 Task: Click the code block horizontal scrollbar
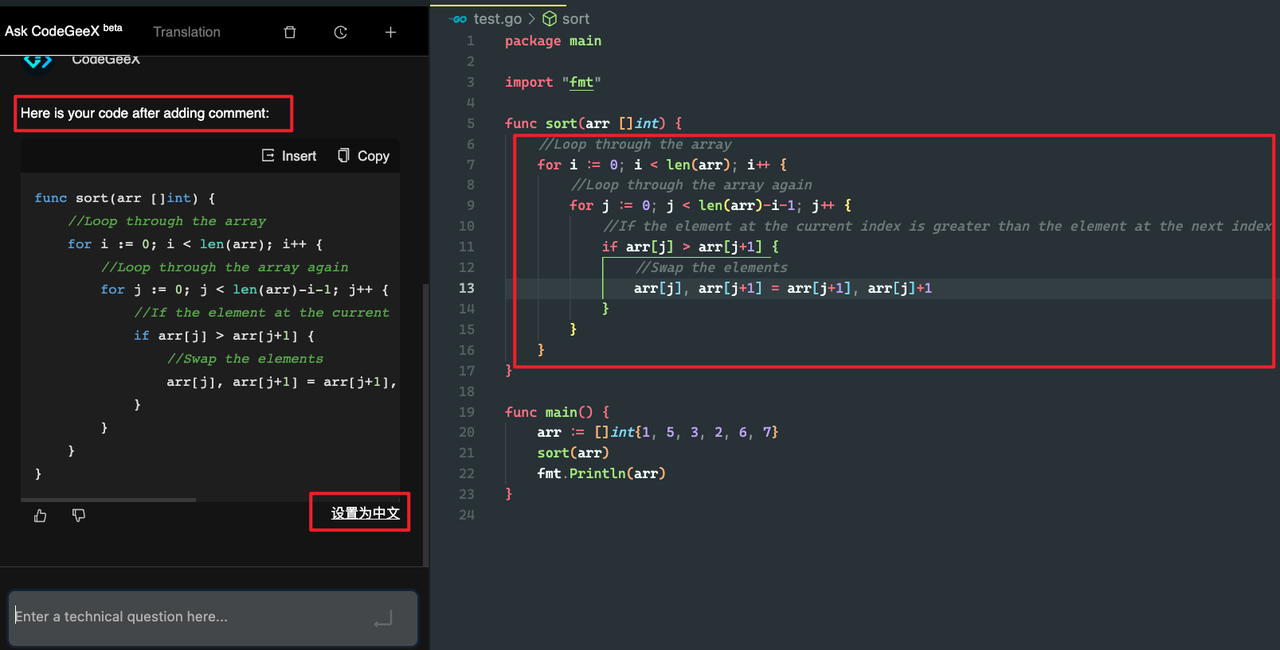coord(108,499)
